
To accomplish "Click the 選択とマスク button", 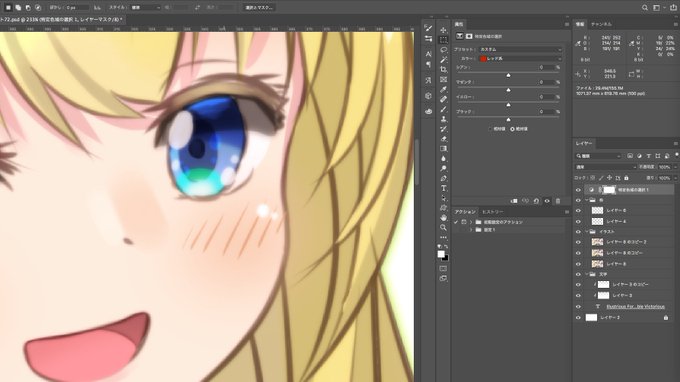I will point(259,7).
